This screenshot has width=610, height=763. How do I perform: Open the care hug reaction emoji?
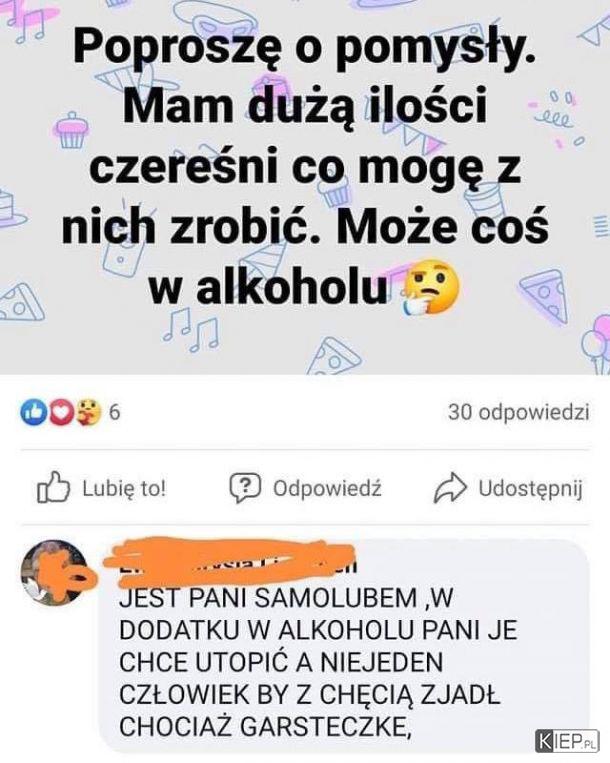pyautogui.click(x=88, y=413)
